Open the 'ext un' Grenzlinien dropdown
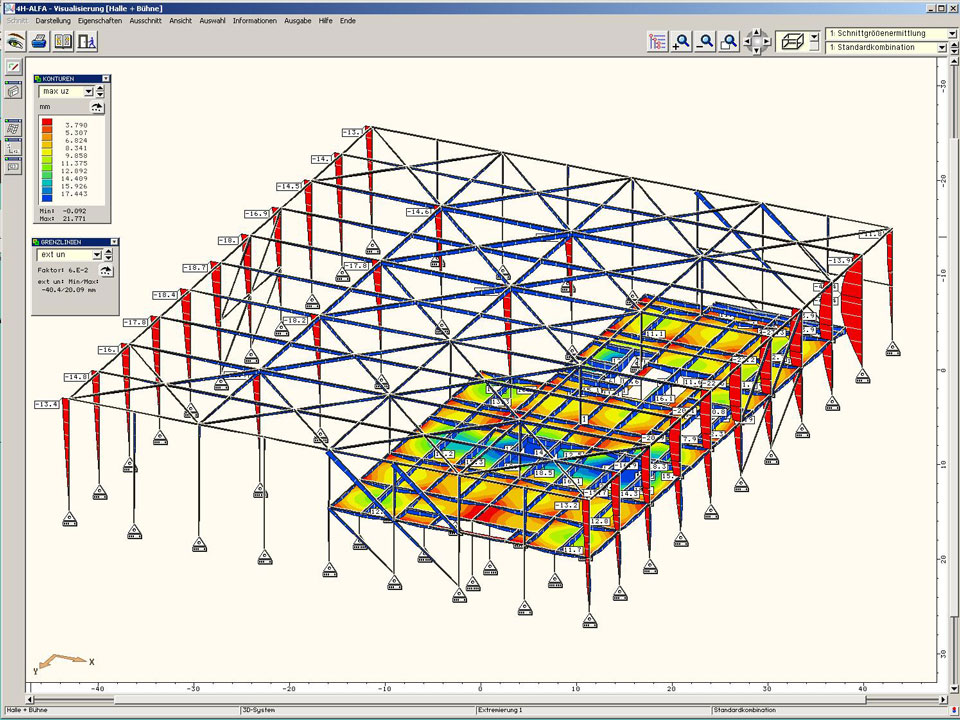960x720 pixels. tap(97, 255)
